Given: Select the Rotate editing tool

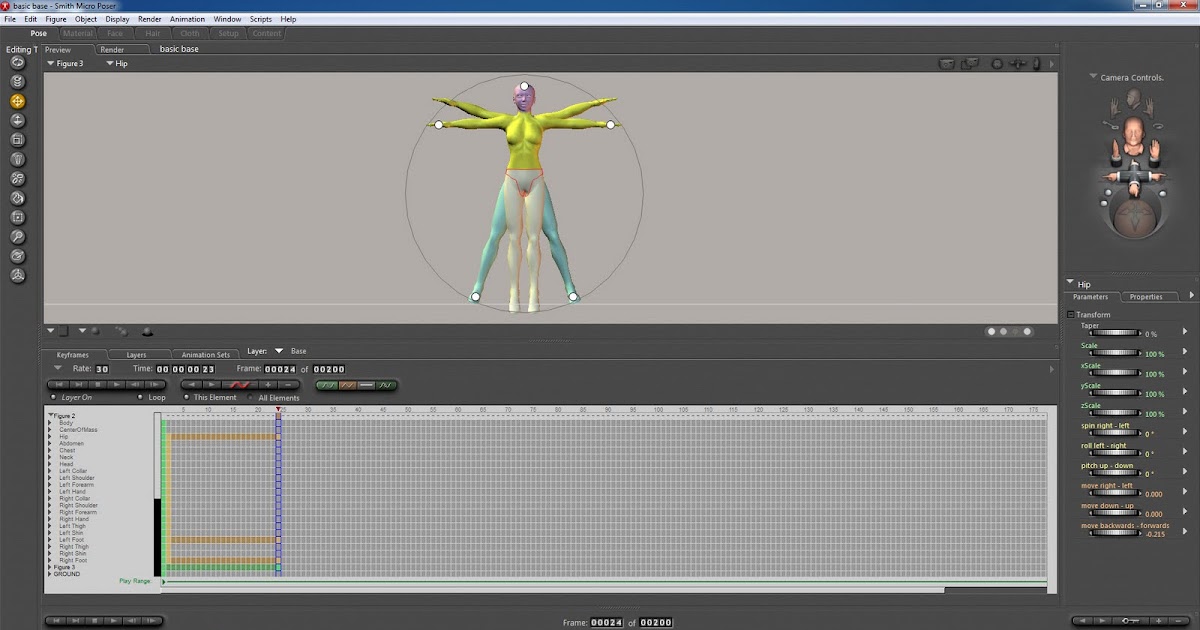Looking at the screenshot, I should pyautogui.click(x=18, y=62).
